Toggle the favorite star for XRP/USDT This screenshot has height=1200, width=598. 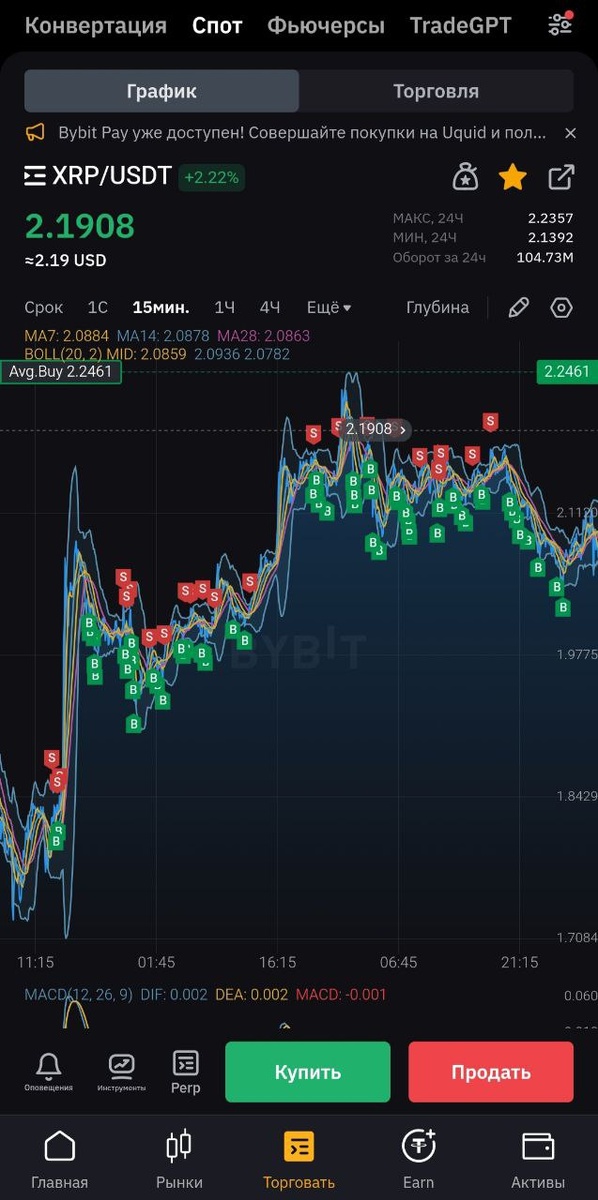coord(513,178)
